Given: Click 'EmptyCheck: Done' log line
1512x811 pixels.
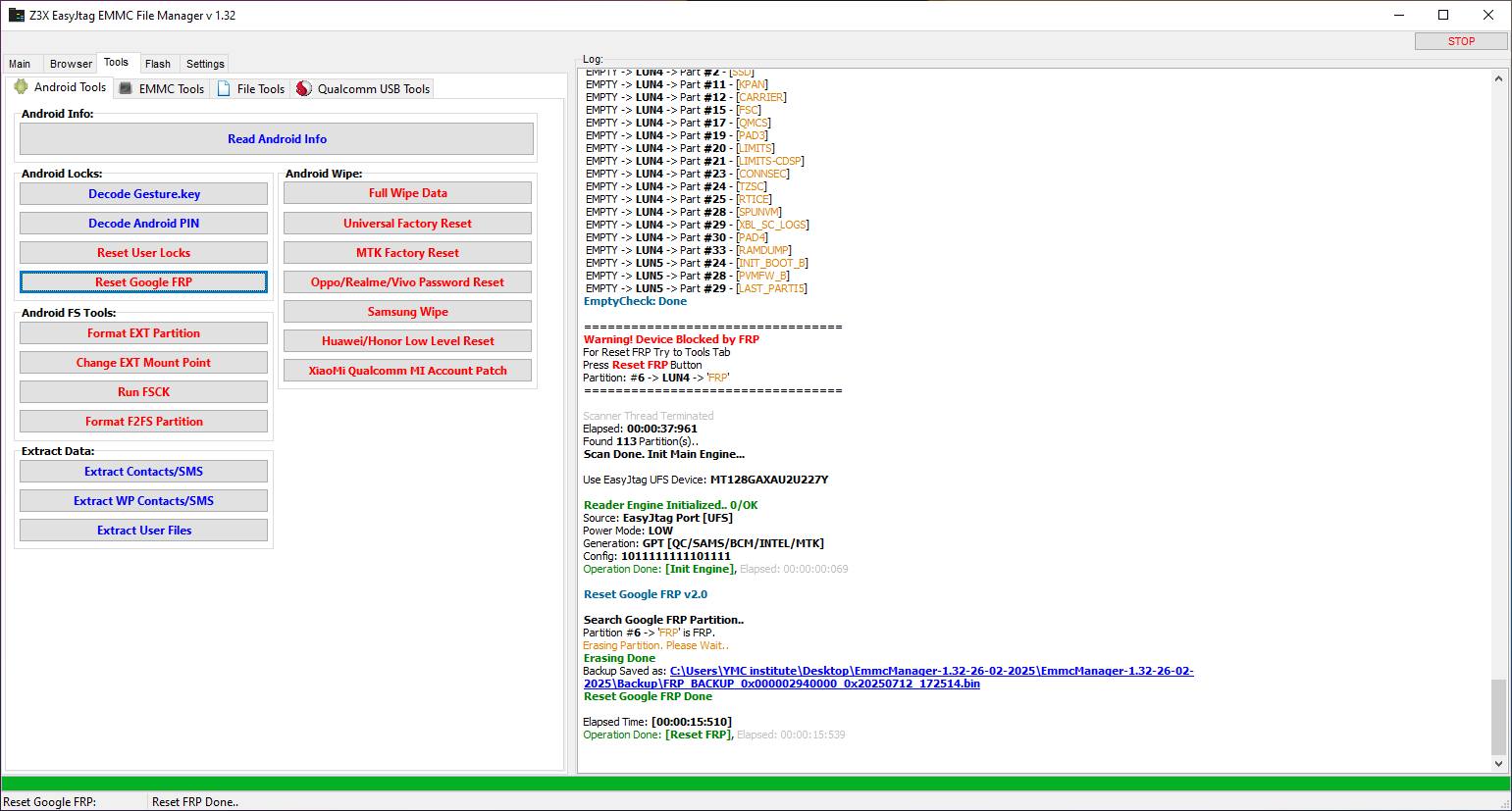Looking at the screenshot, I should click(635, 302).
